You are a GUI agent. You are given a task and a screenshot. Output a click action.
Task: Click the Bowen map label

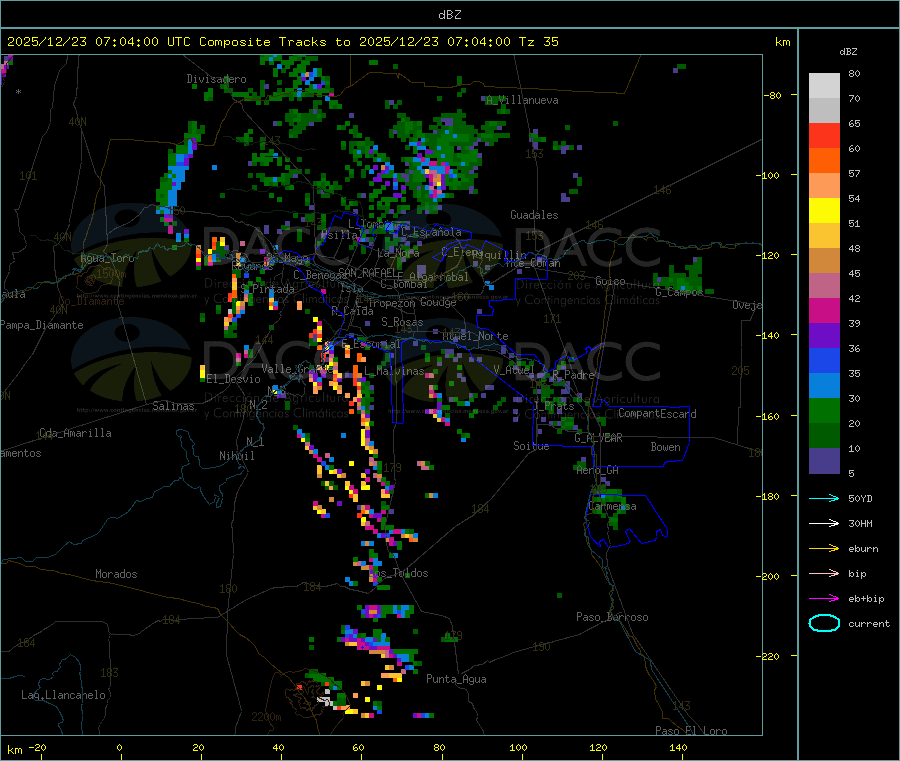click(x=665, y=447)
